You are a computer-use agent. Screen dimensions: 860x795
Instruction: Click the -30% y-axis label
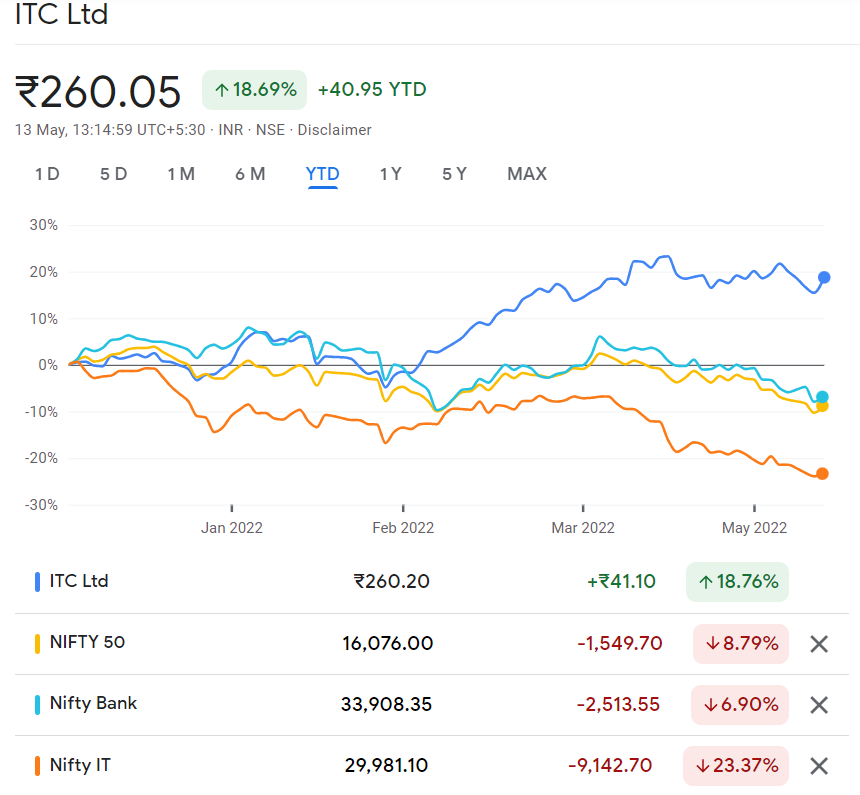(41, 505)
